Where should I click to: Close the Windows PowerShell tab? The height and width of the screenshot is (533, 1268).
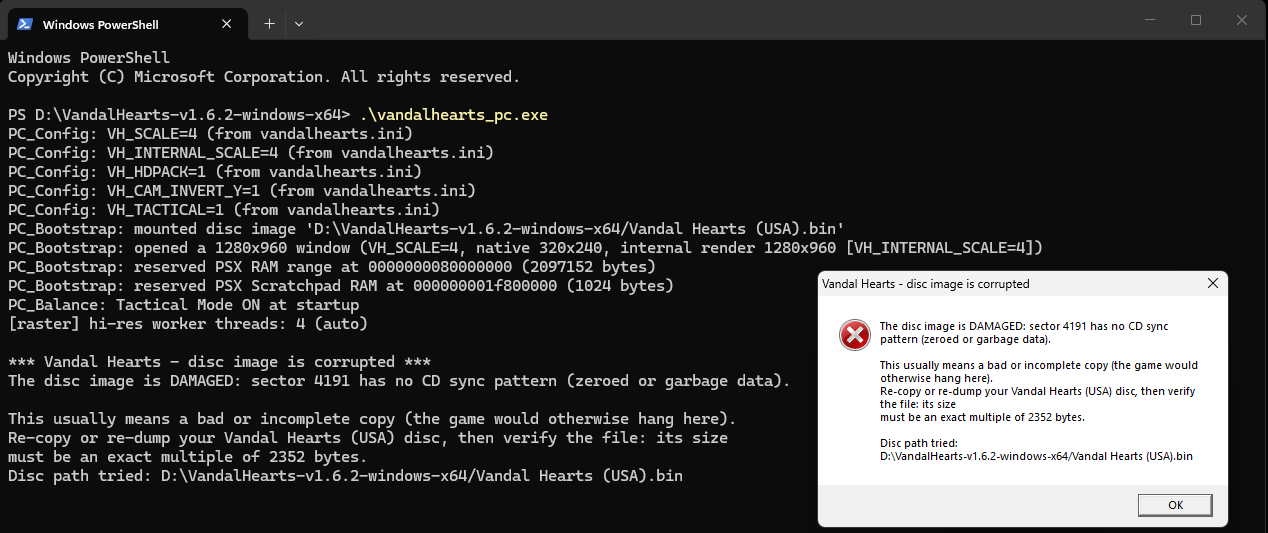tap(231, 24)
